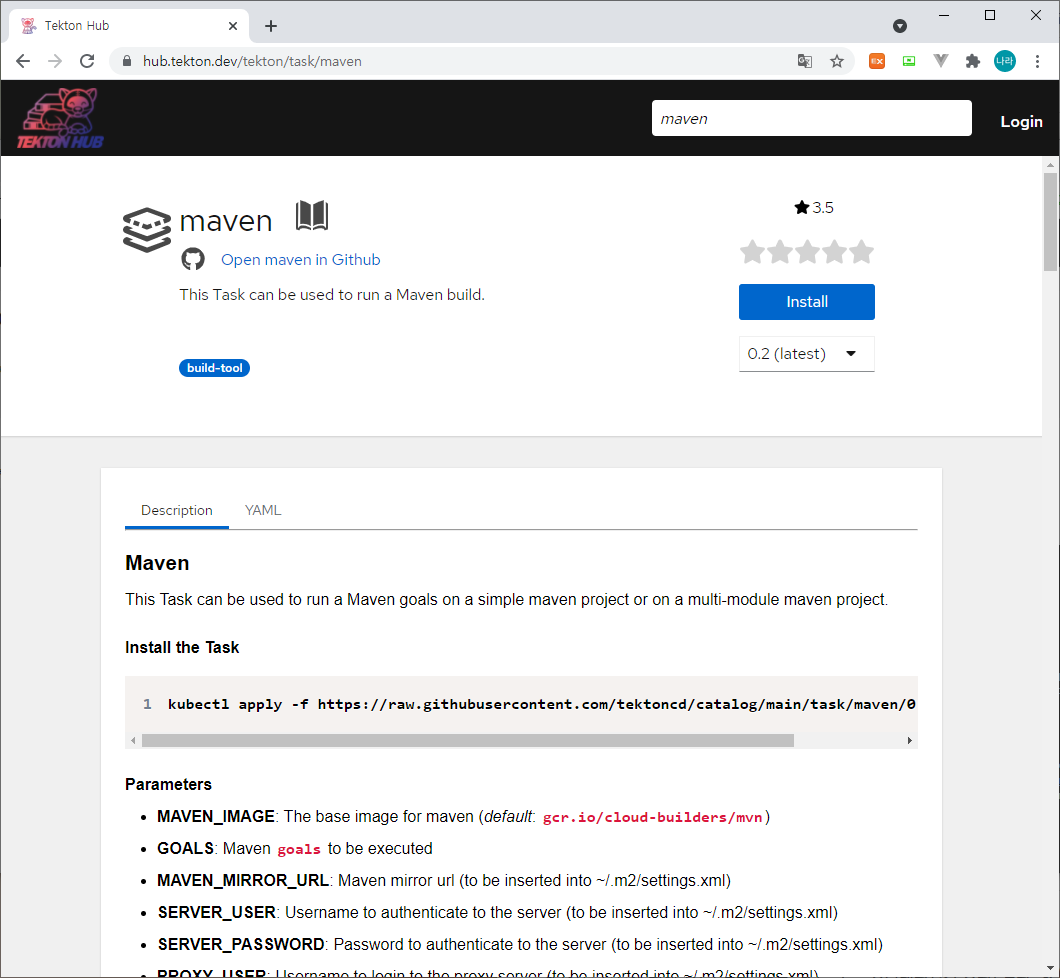Click the 3.5 rating score
The height and width of the screenshot is (978, 1060).
click(x=823, y=207)
